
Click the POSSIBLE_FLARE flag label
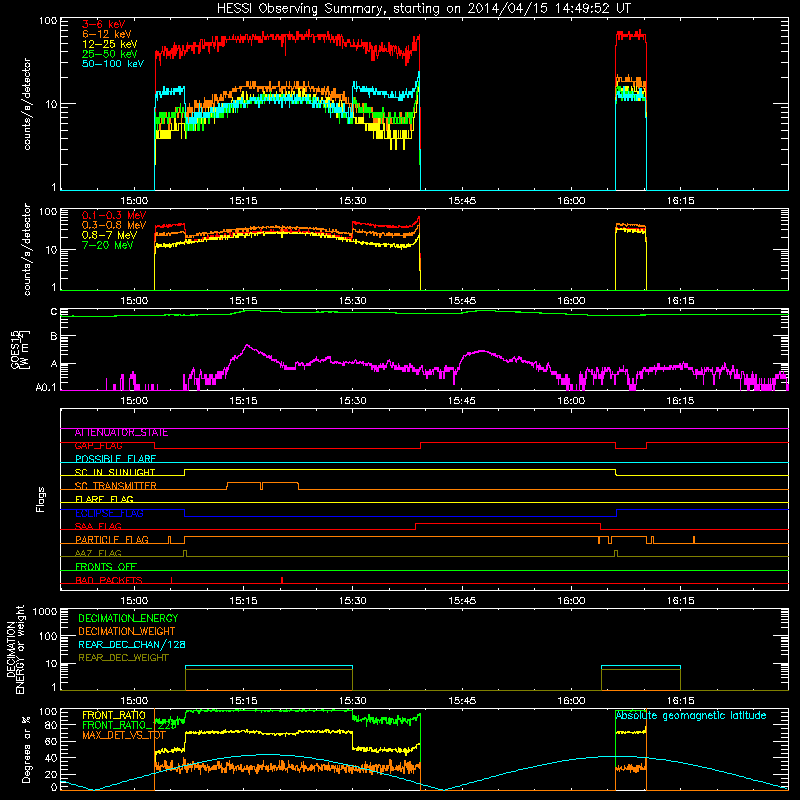115,459
